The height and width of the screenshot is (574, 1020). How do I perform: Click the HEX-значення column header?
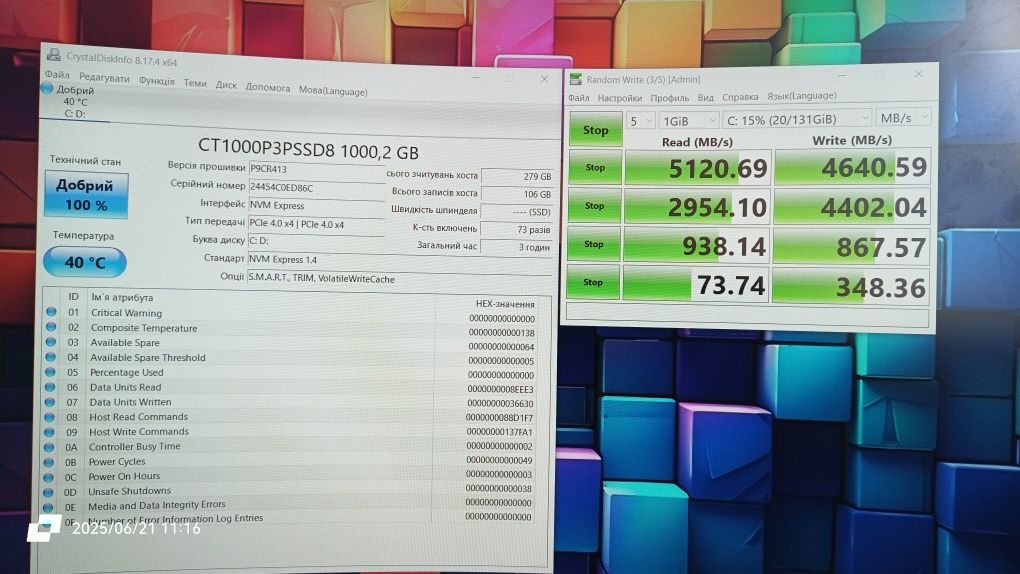(505, 304)
